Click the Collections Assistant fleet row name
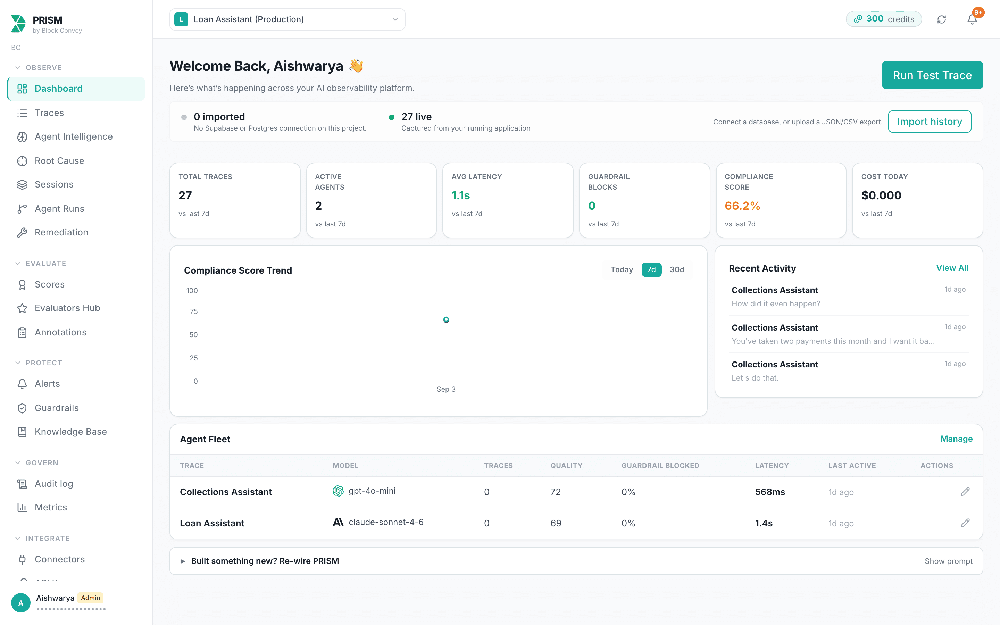Viewport: 1000px width, 625px height. point(226,492)
